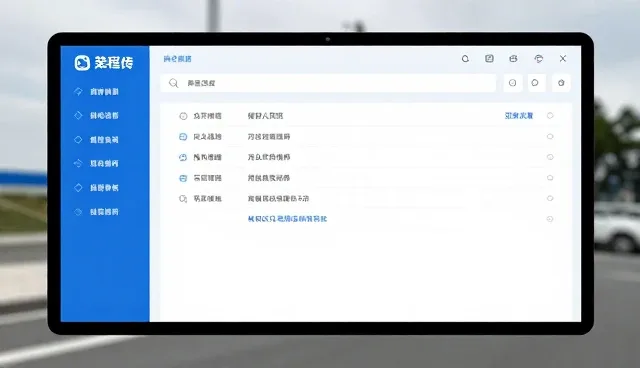Open the third item in the blue sidebar
The height and width of the screenshot is (368, 640).
click(x=96, y=140)
